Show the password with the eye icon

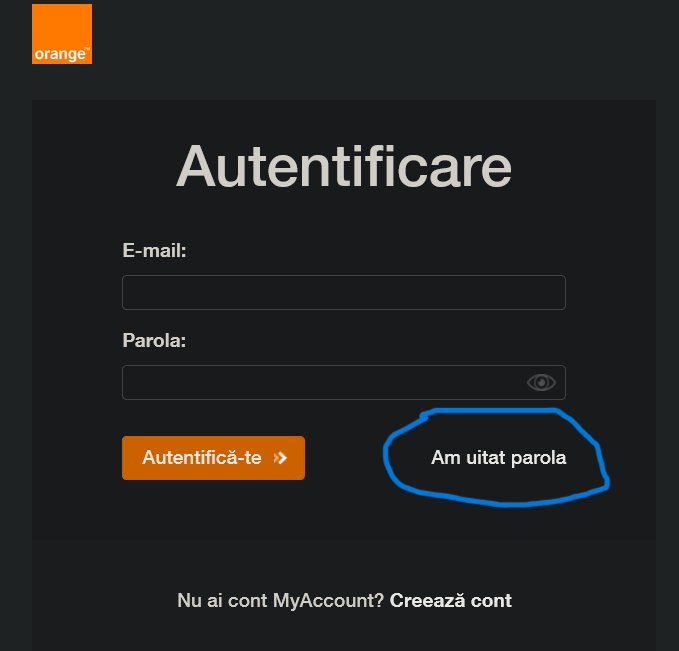541,382
